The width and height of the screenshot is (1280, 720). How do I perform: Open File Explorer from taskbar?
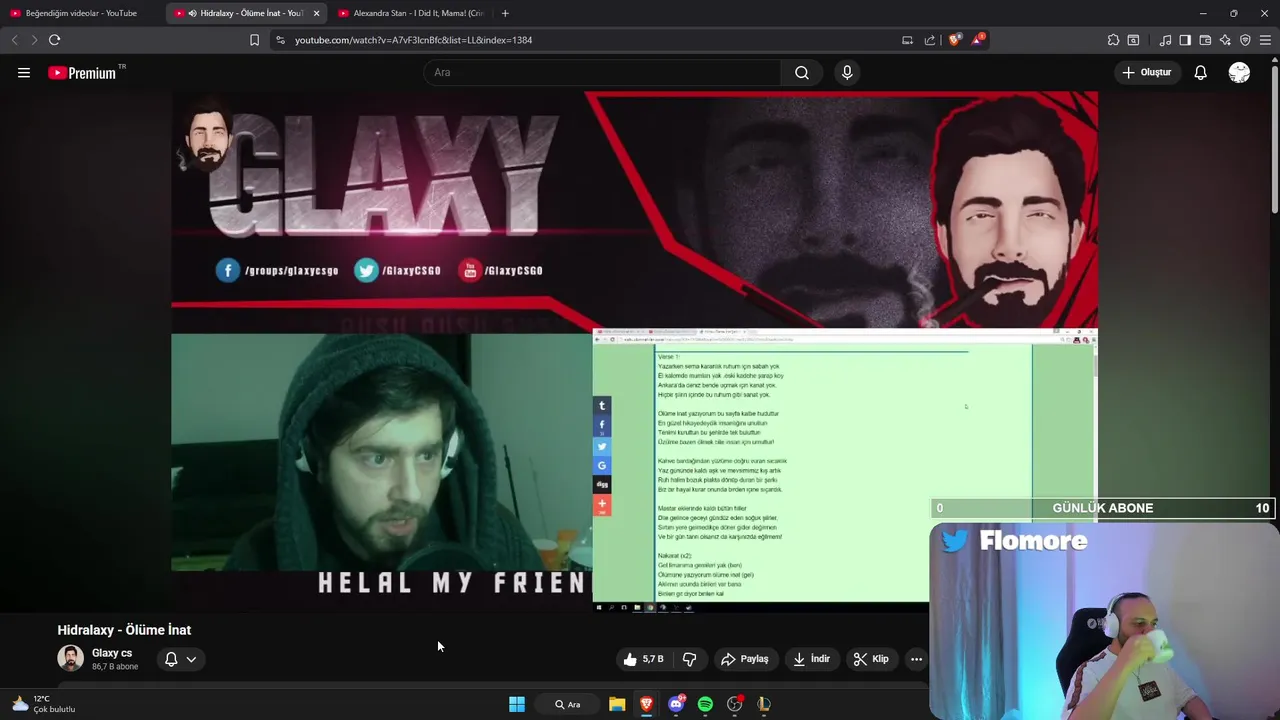coord(617,704)
